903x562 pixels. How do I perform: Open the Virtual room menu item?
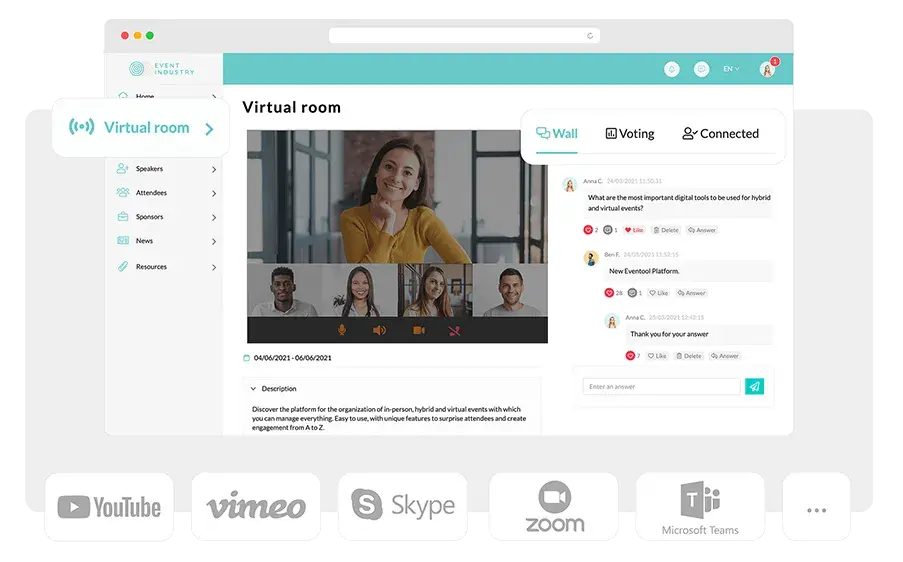(x=141, y=127)
